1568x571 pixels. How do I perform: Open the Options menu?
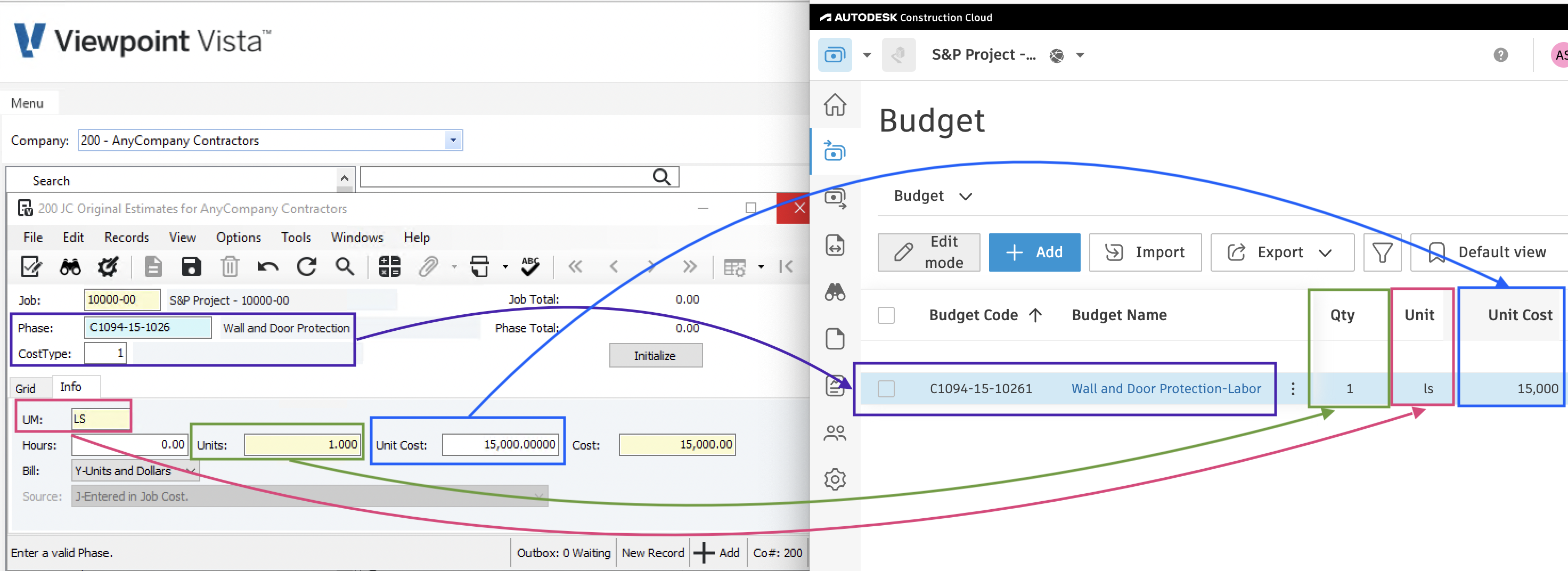238,238
